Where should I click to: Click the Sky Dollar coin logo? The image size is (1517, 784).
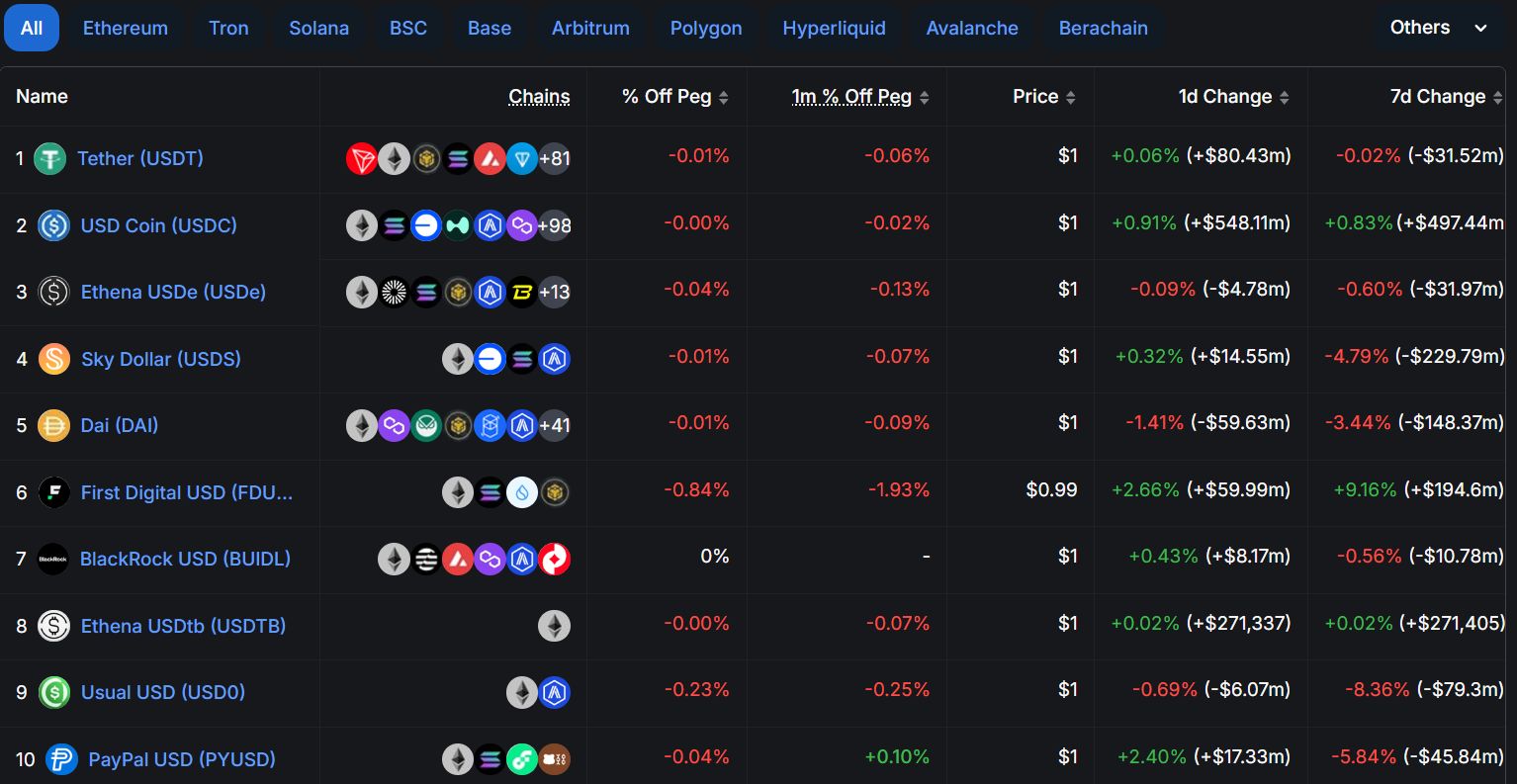53,359
